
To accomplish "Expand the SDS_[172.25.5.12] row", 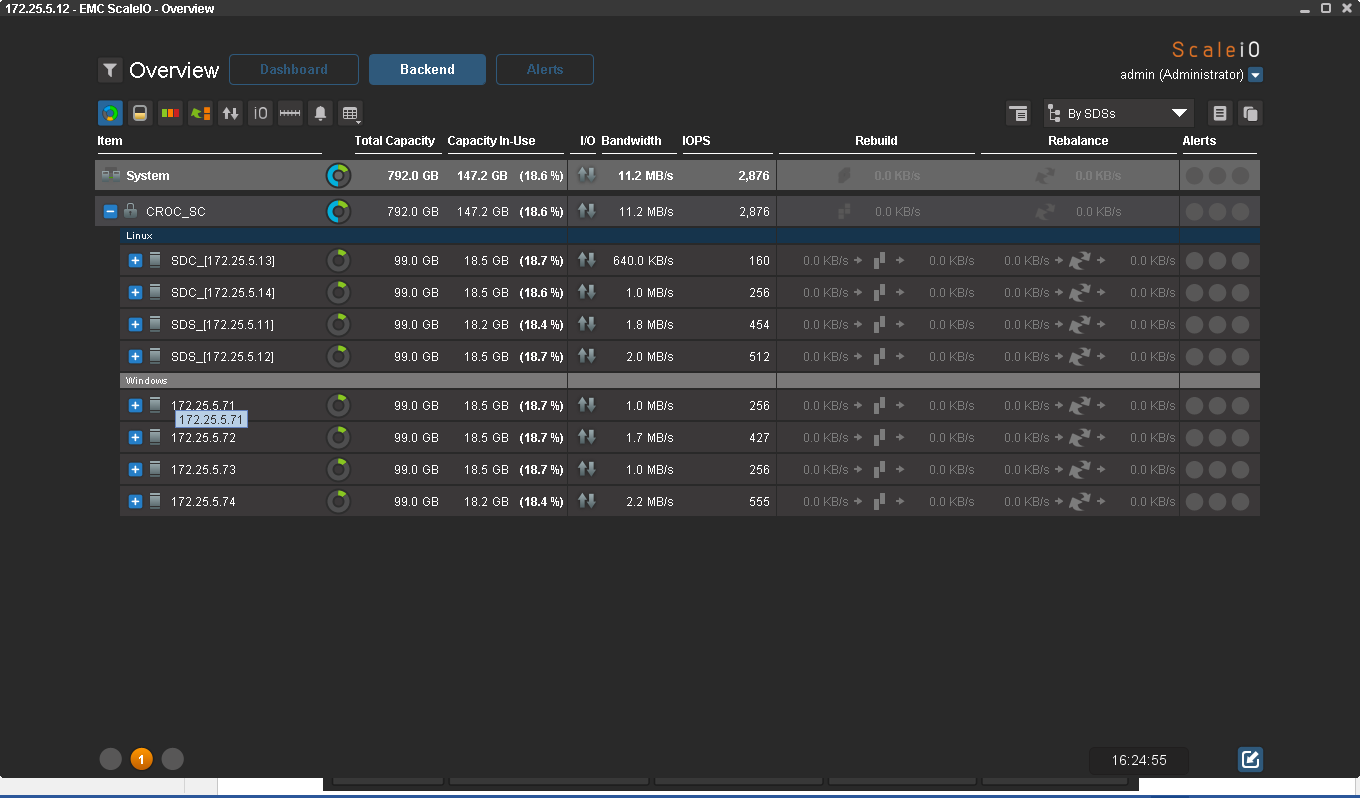I will coord(135,357).
